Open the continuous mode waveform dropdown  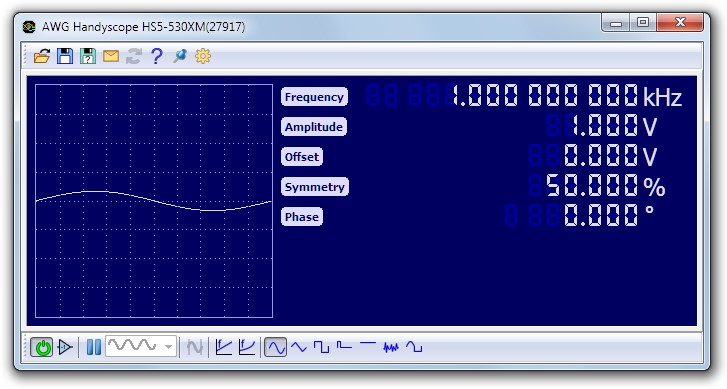tap(141, 346)
